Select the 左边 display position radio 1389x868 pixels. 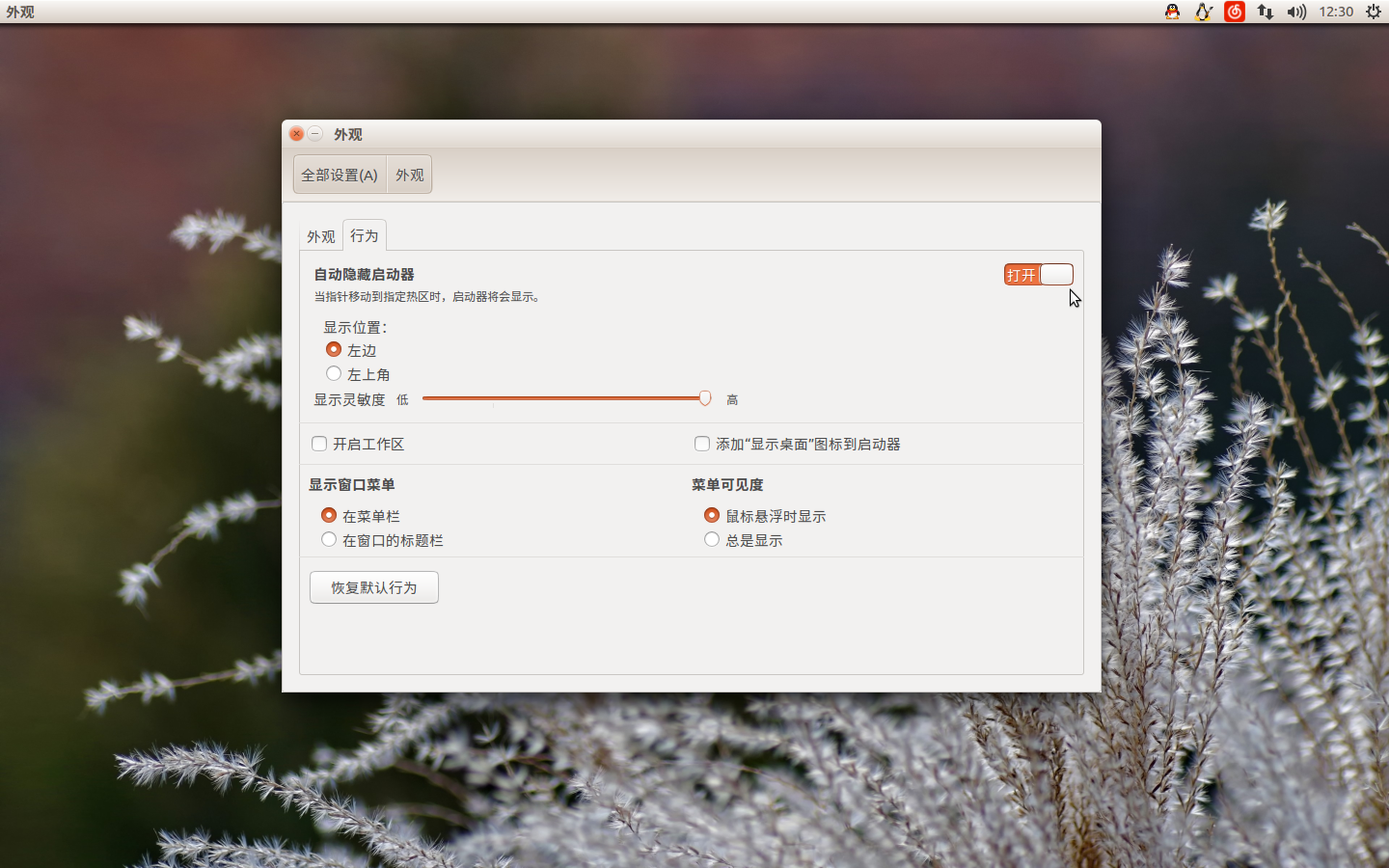pos(334,349)
